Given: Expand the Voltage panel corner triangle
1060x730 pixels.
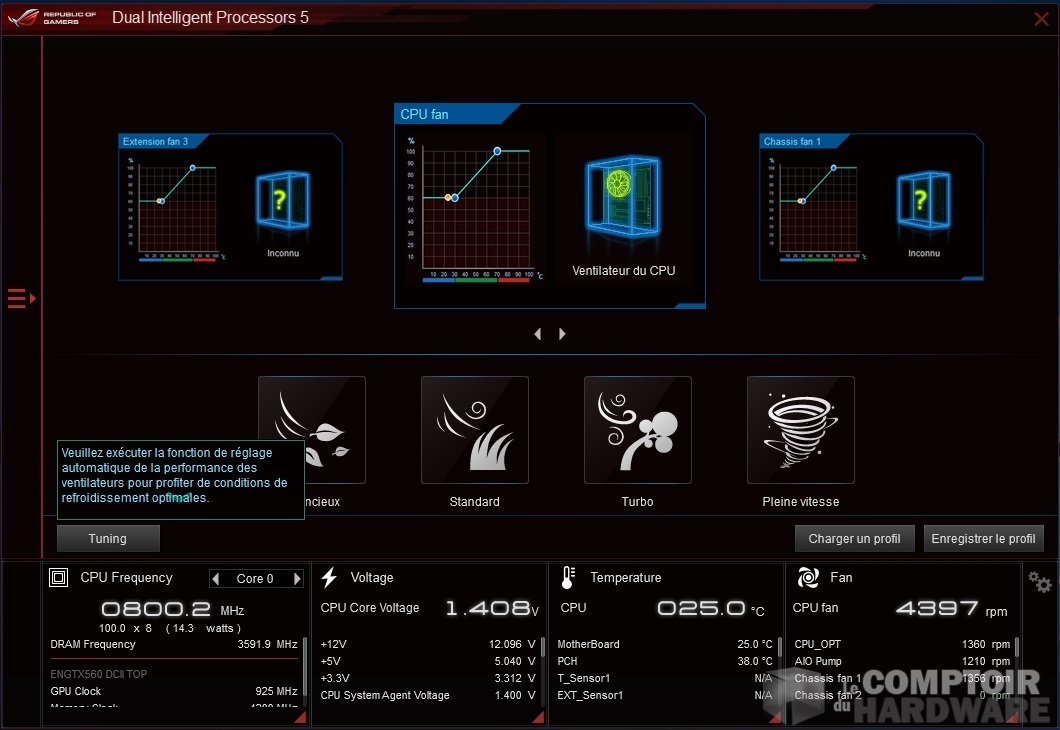Looking at the screenshot, I should [538, 717].
